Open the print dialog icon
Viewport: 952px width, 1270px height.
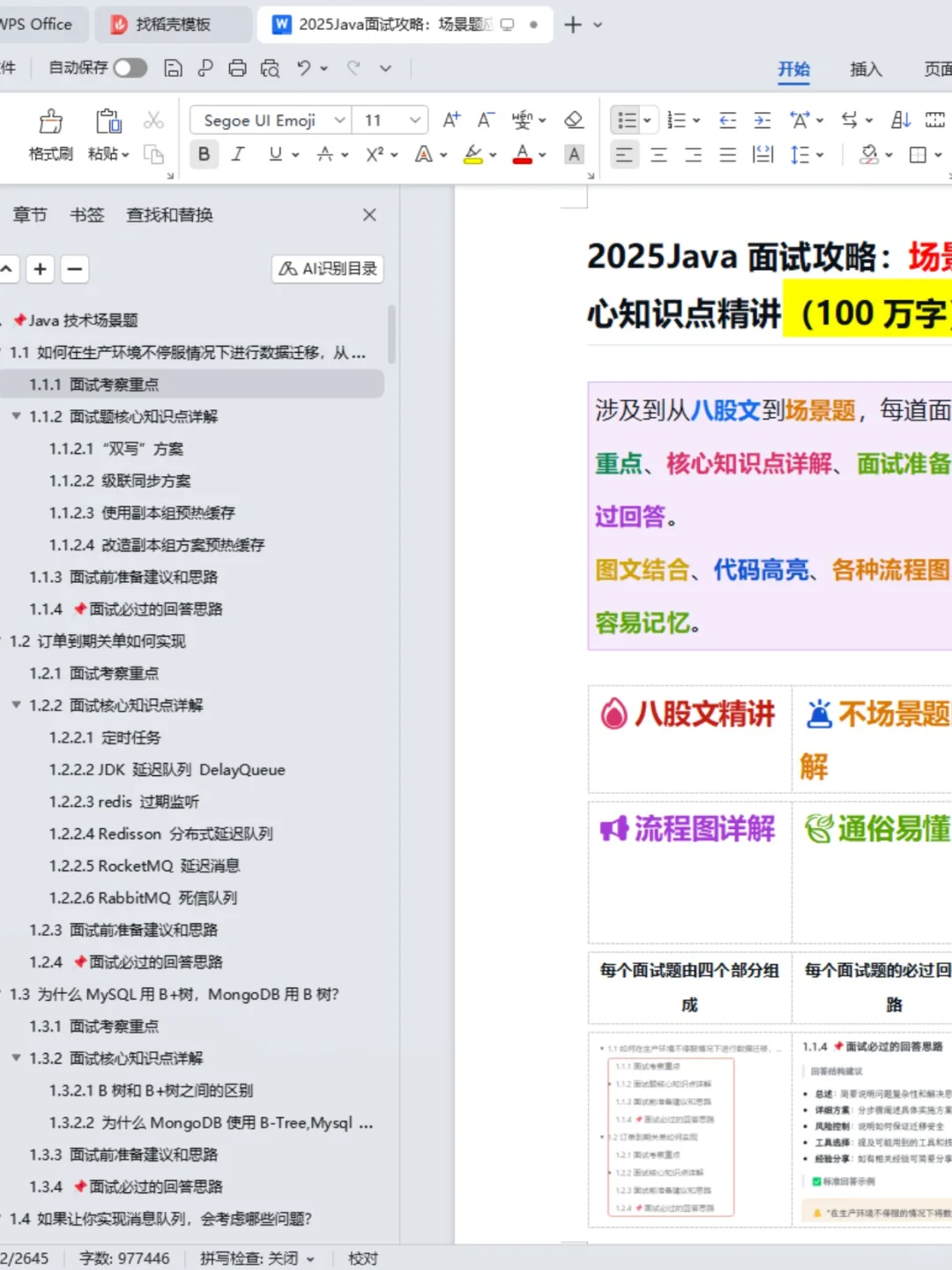coord(236,68)
